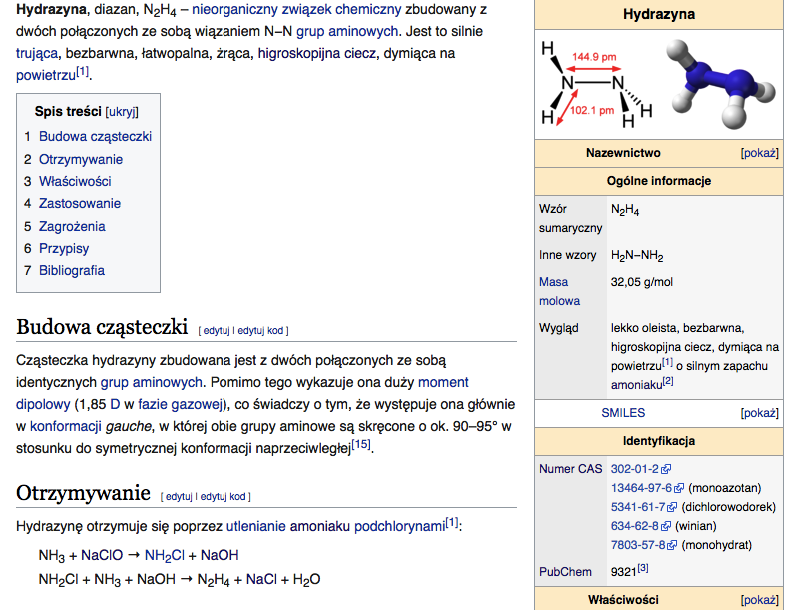Follow the utlenianie link

pos(256,527)
